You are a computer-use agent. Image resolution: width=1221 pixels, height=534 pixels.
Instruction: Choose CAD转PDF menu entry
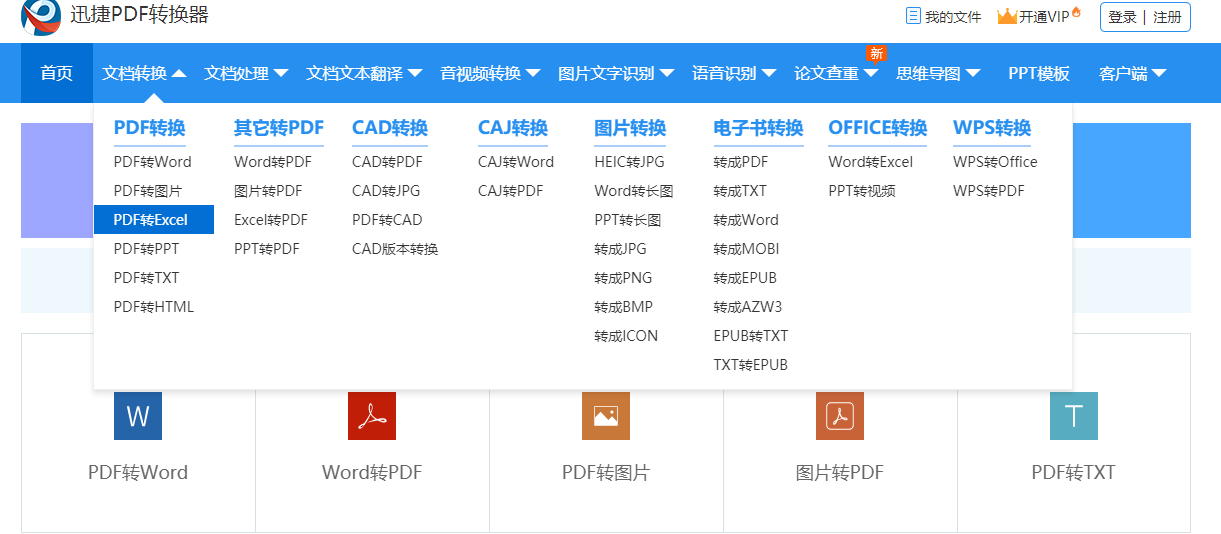point(387,162)
